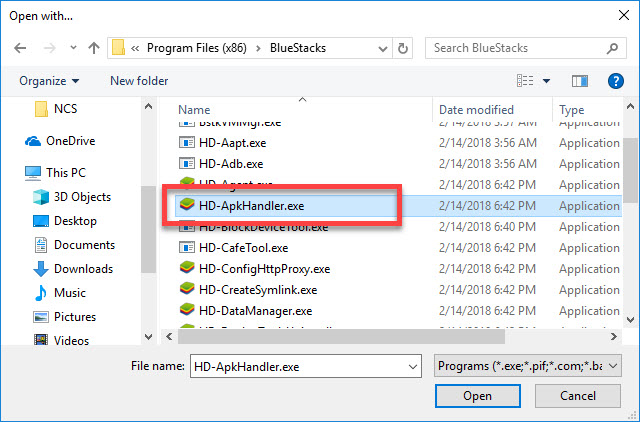This screenshot has height=422, width=640.
Task: Open Downloads in navigation pane
Action: 73,269
